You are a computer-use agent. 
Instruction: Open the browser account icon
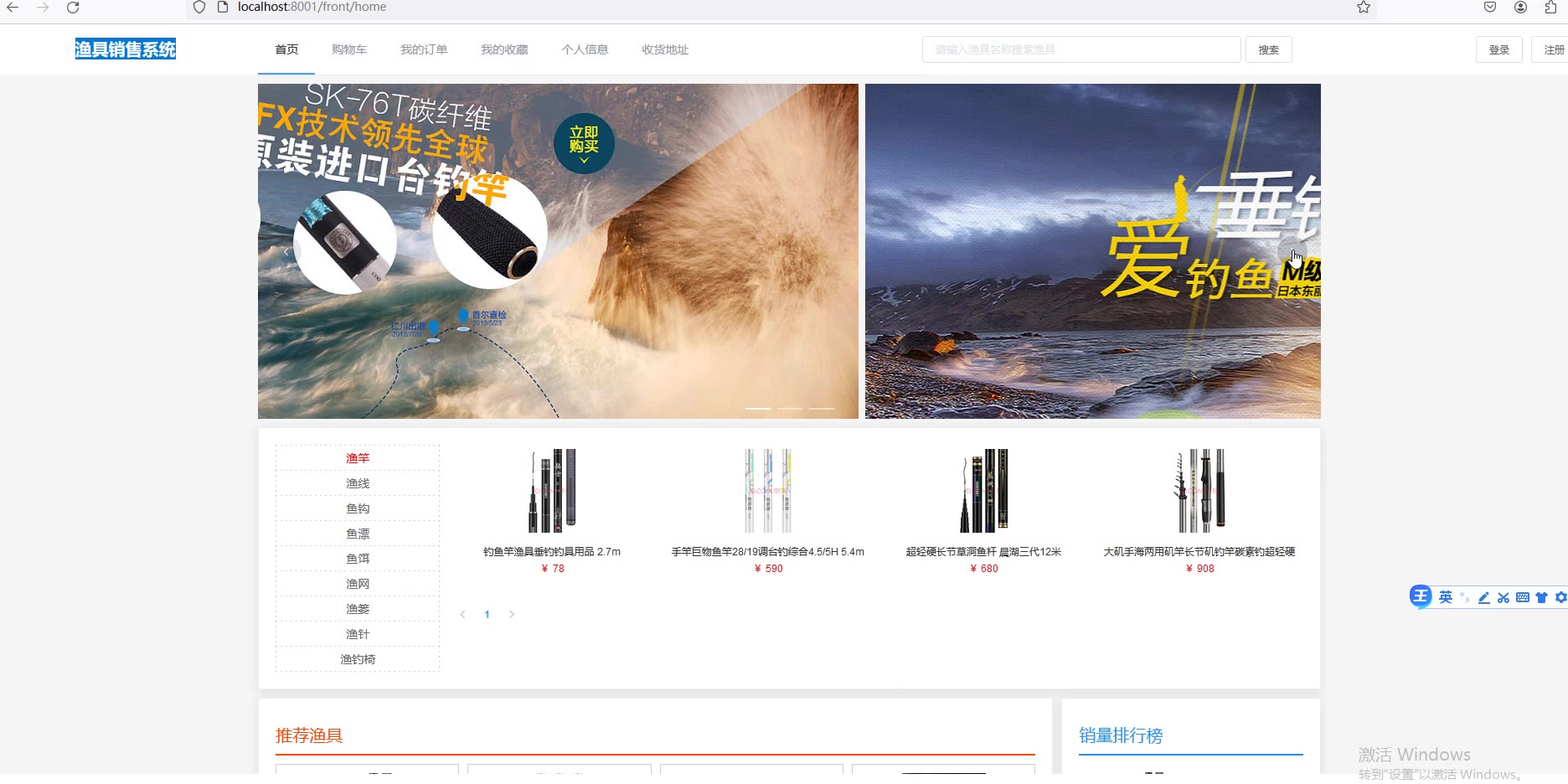point(1520,7)
